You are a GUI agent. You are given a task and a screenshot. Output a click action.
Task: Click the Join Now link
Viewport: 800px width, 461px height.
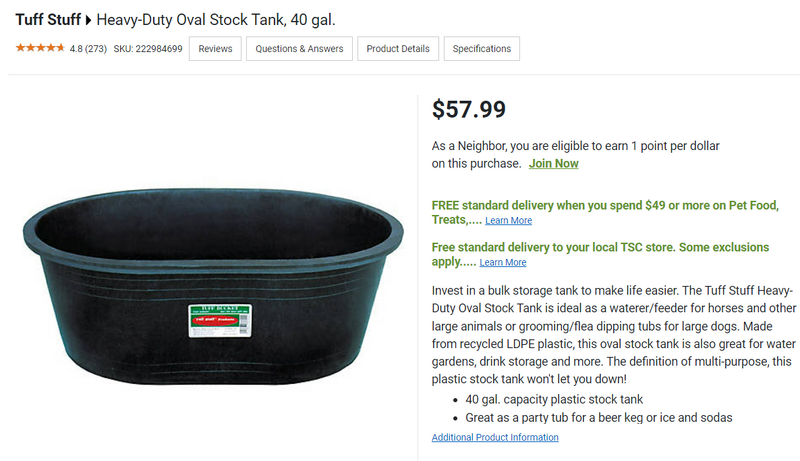(x=553, y=164)
